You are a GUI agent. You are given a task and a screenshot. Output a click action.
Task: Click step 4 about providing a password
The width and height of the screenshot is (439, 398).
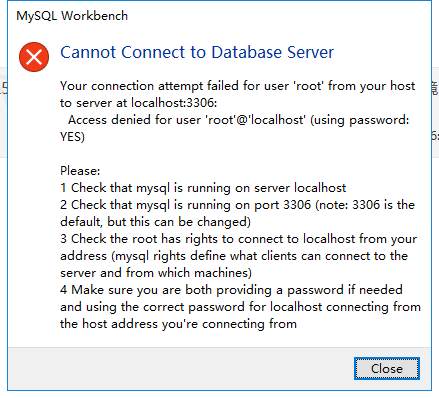[x=231, y=290]
